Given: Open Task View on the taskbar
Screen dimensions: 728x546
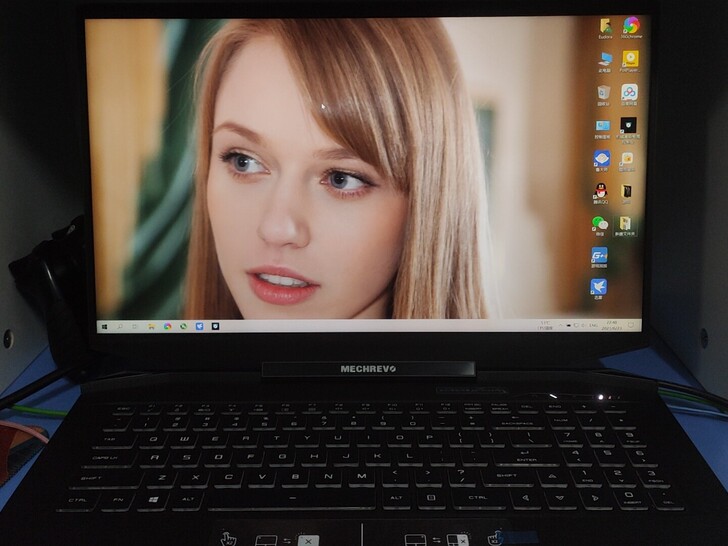Looking at the screenshot, I should point(135,326).
